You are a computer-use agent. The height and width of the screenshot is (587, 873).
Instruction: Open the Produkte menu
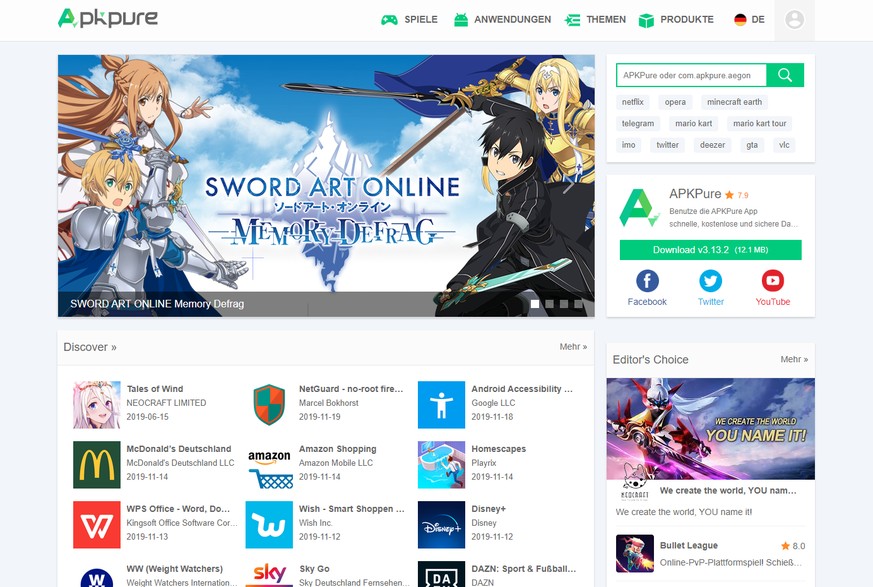[676, 20]
